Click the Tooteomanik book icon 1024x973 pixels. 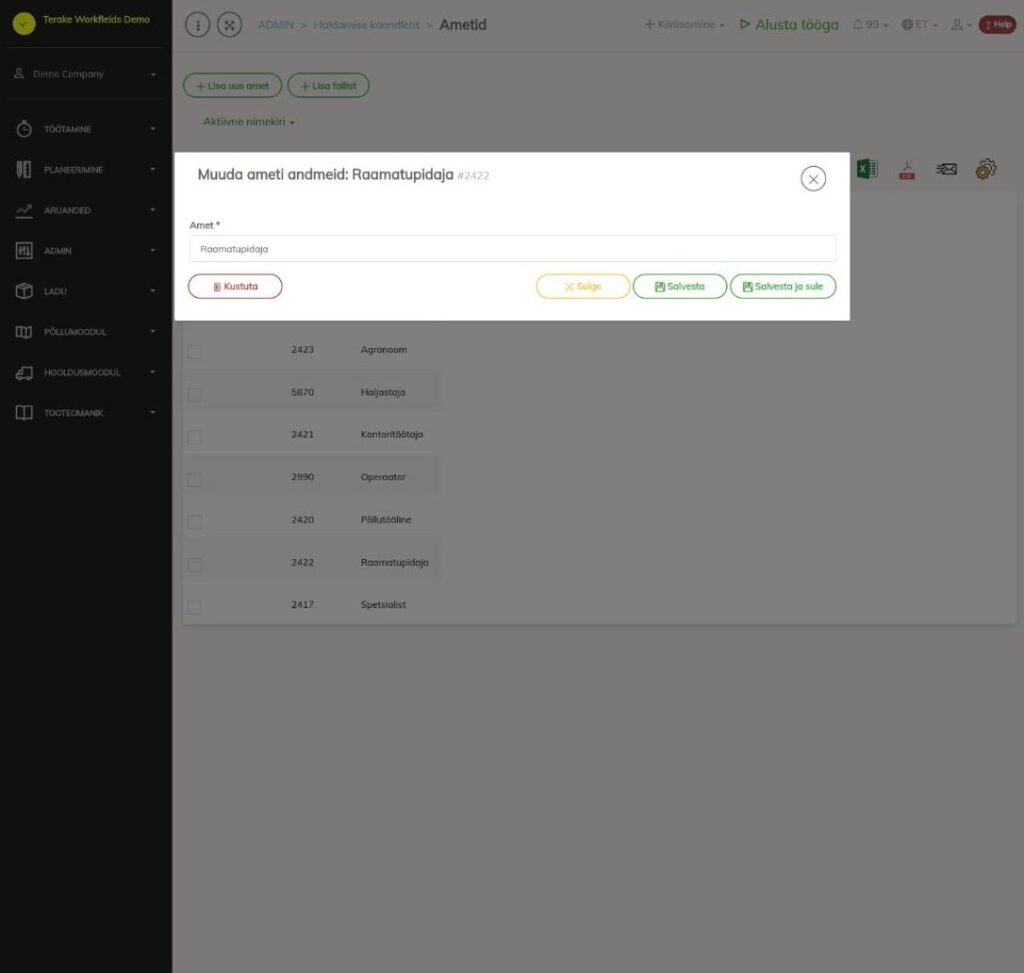24,413
